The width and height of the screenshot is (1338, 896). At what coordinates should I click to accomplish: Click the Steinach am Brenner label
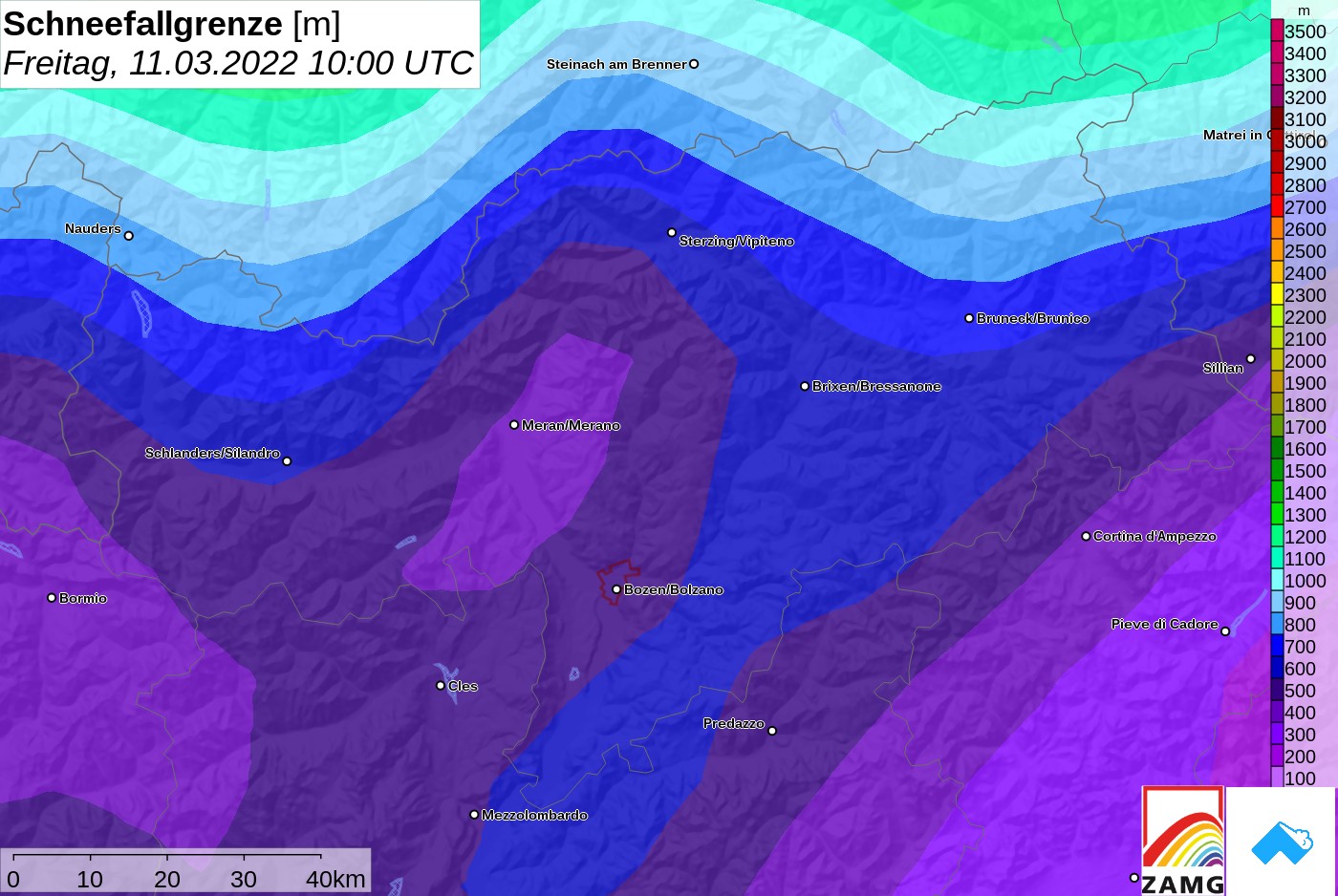coord(616,64)
